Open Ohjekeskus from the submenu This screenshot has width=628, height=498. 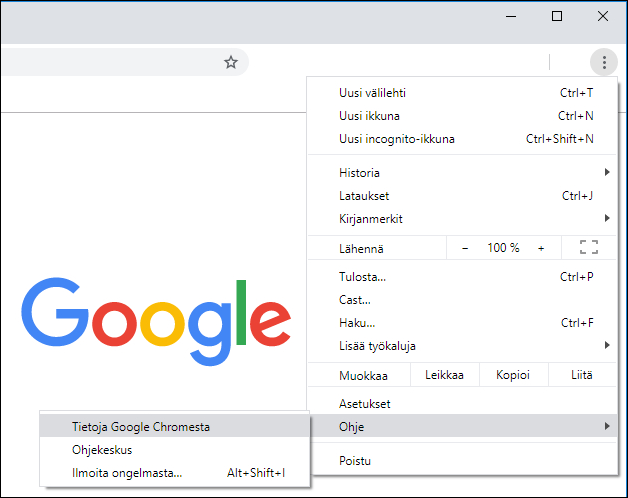(x=175, y=450)
